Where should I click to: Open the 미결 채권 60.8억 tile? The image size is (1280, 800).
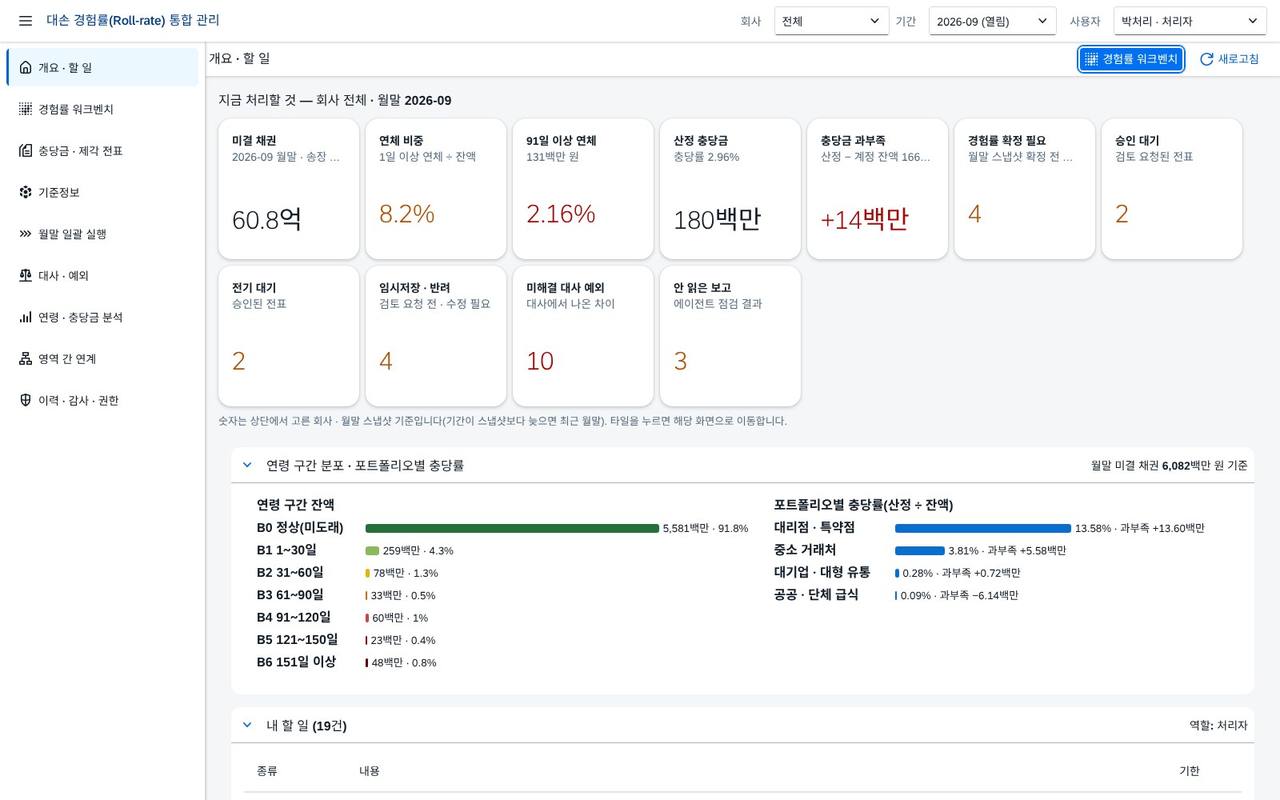pyautogui.click(x=289, y=189)
